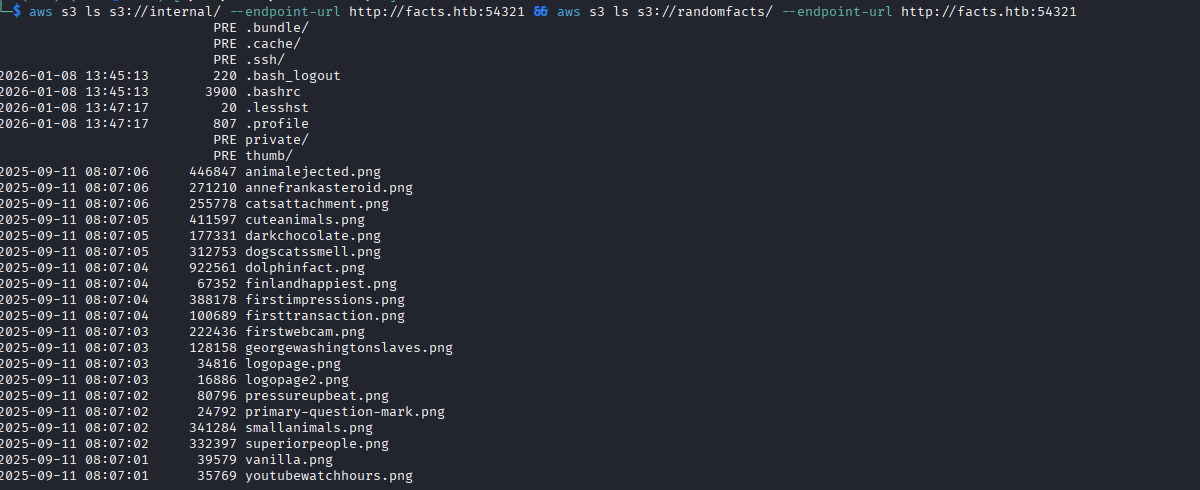Click primary-question-mark.png filename

point(344,412)
